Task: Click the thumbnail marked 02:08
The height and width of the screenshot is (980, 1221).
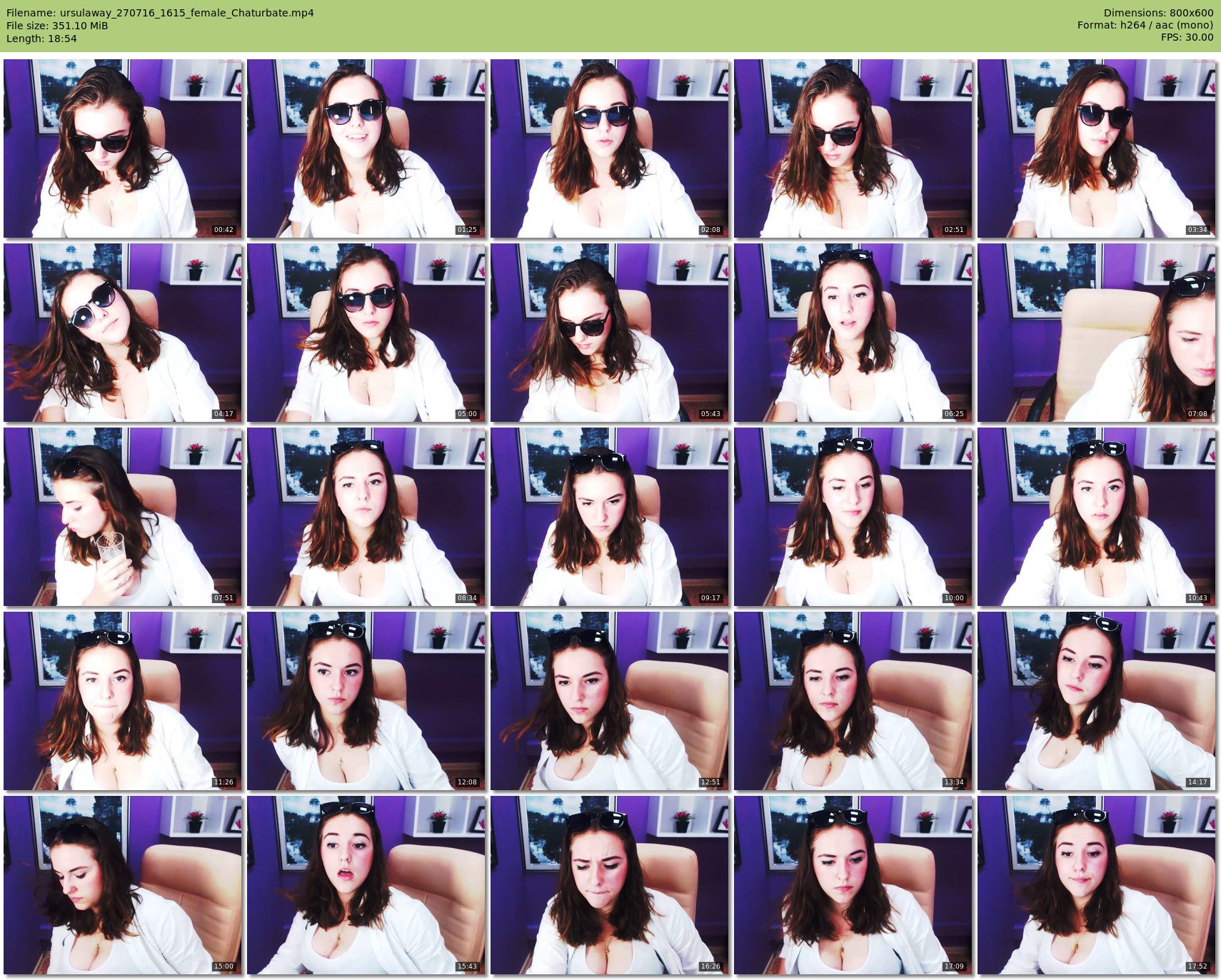Action: (x=610, y=148)
